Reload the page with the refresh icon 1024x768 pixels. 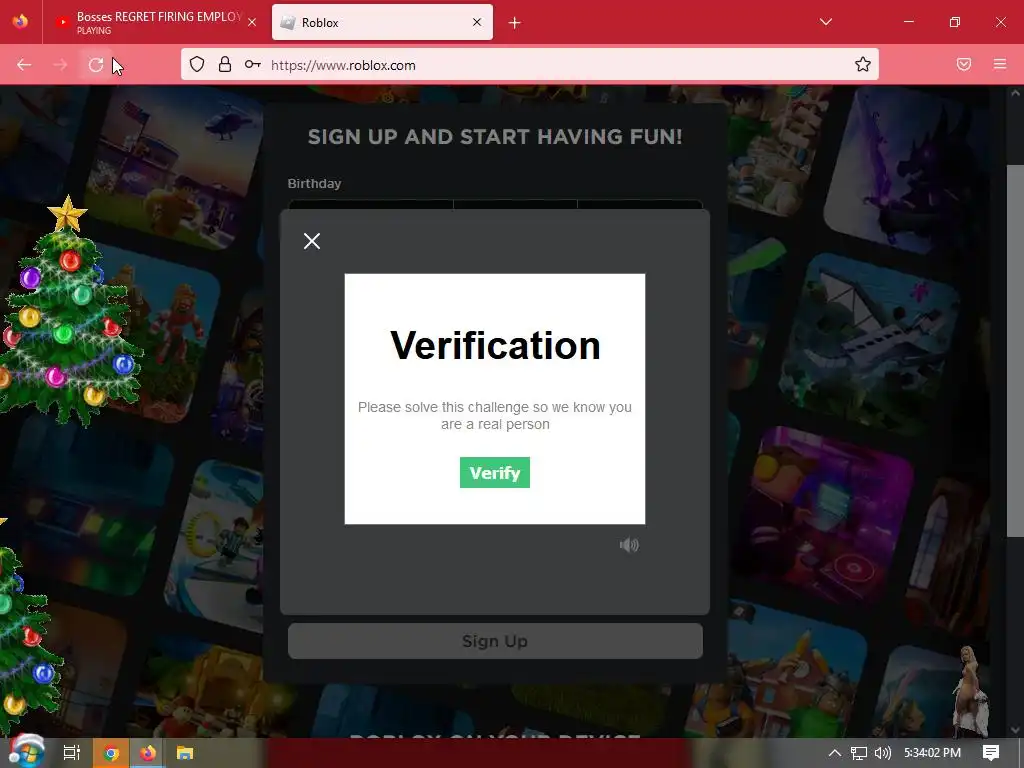pos(96,65)
